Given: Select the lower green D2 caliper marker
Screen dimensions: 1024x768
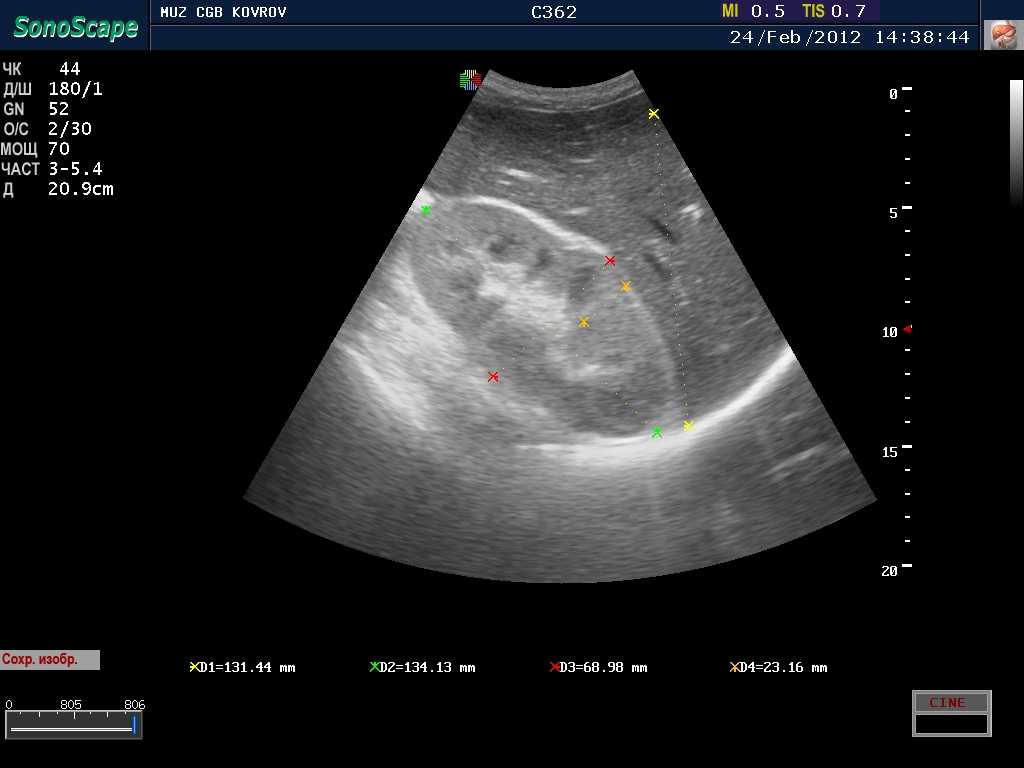Looking at the screenshot, I should (x=657, y=433).
